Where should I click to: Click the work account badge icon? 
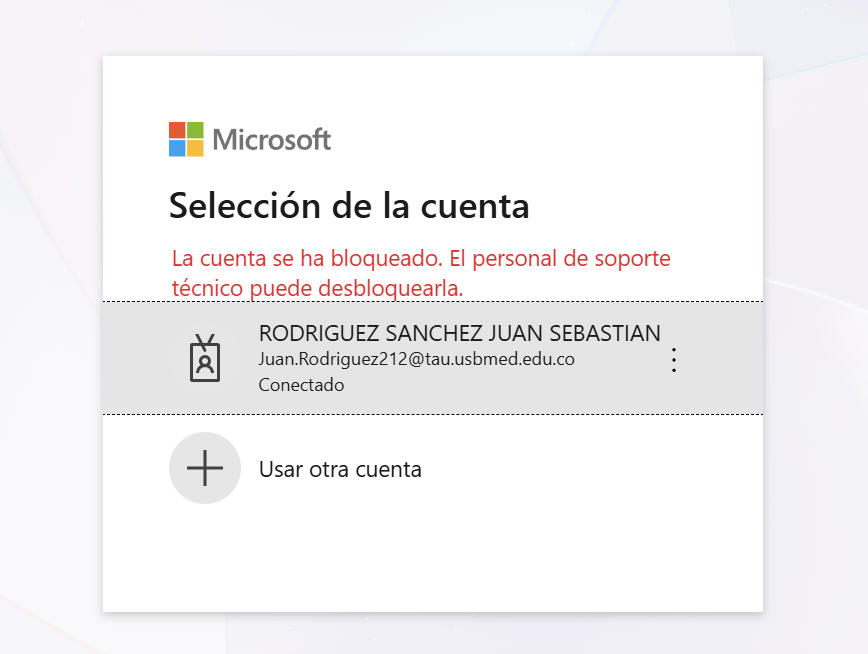click(x=205, y=358)
